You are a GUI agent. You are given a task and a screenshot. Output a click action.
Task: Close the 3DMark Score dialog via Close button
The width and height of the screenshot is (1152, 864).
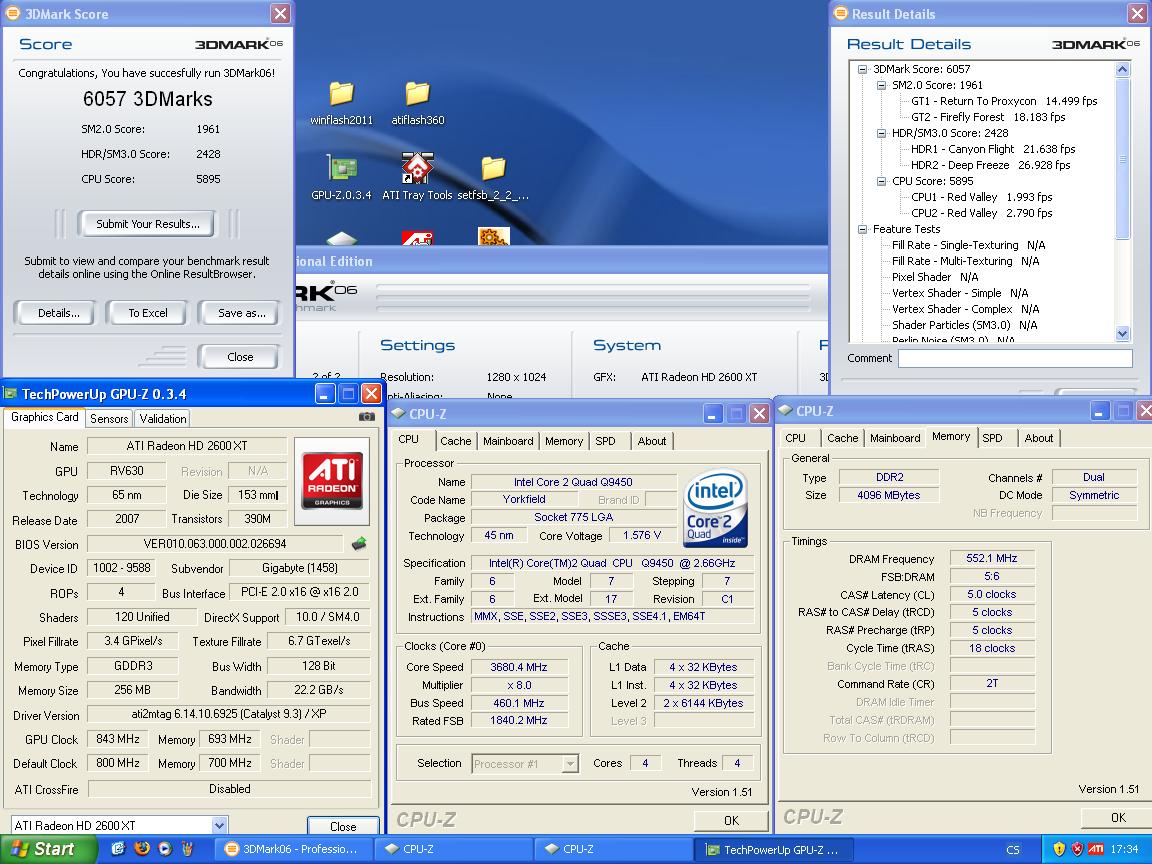coord(240,357)
